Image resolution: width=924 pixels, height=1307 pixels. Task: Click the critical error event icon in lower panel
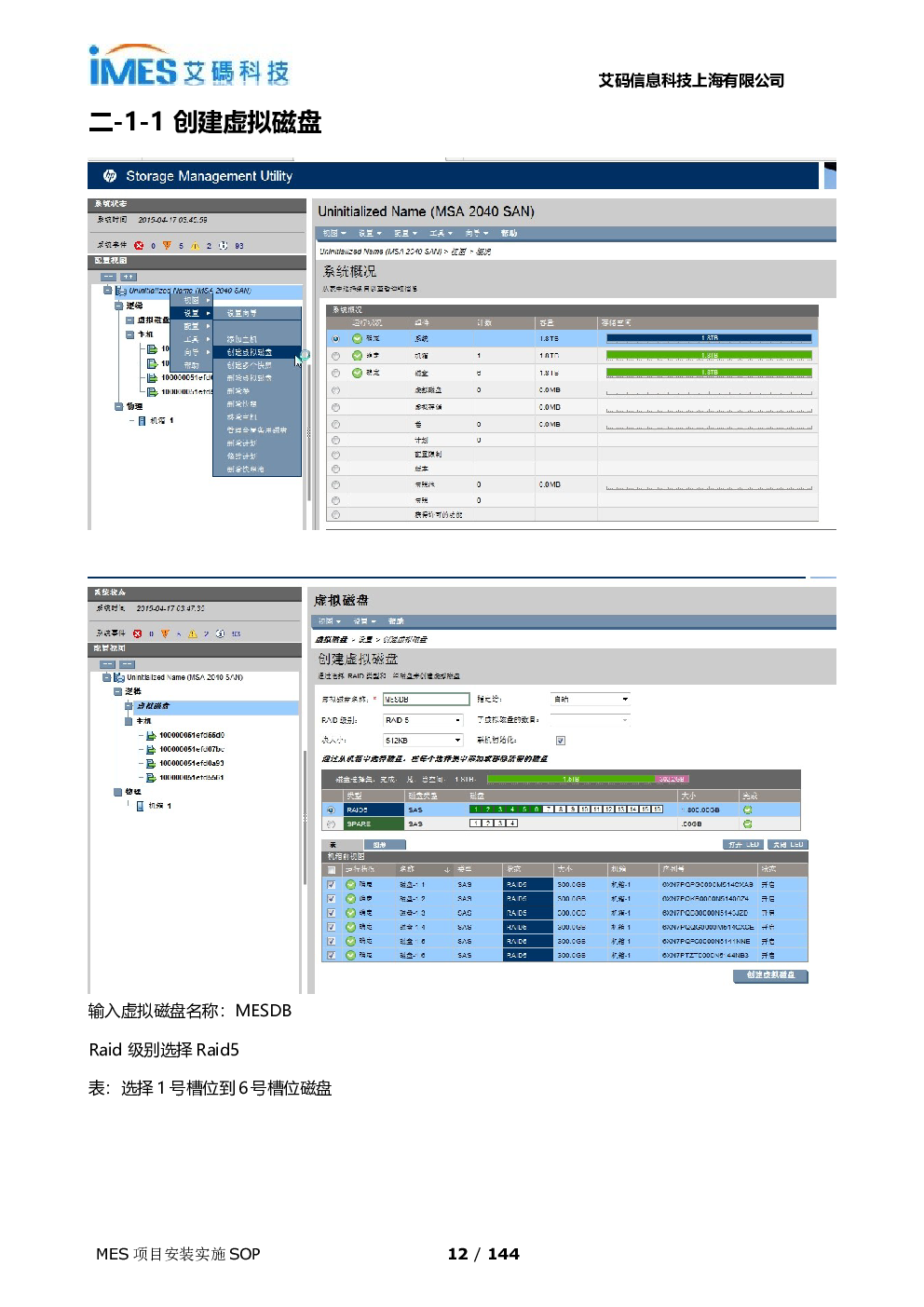point(137,633)
